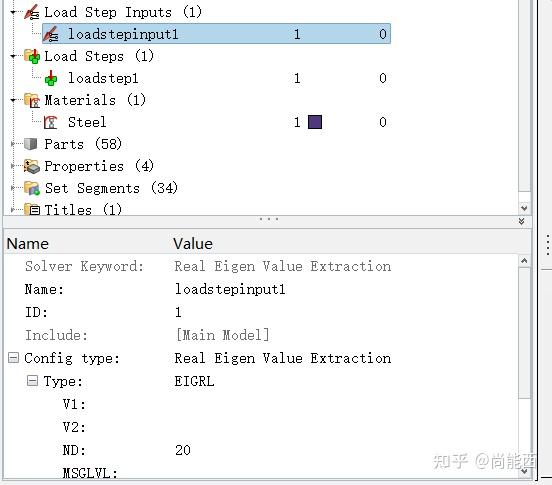Click the double-chevron panel collapse button
The height and width of the screenshot is (485, 552).
[522, 221]
